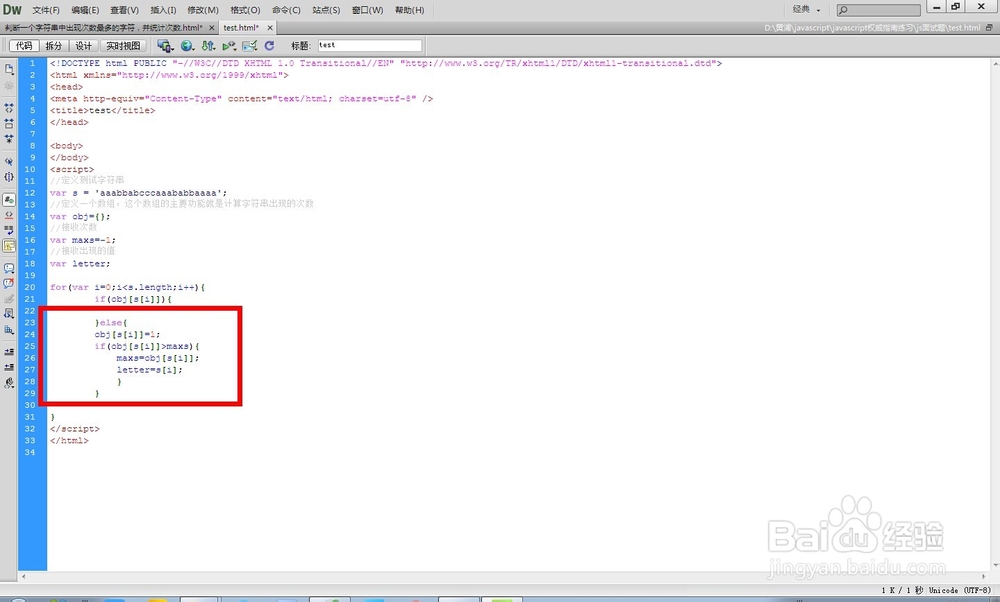Click the 'letter=s[i];' code line

(149, 369)
